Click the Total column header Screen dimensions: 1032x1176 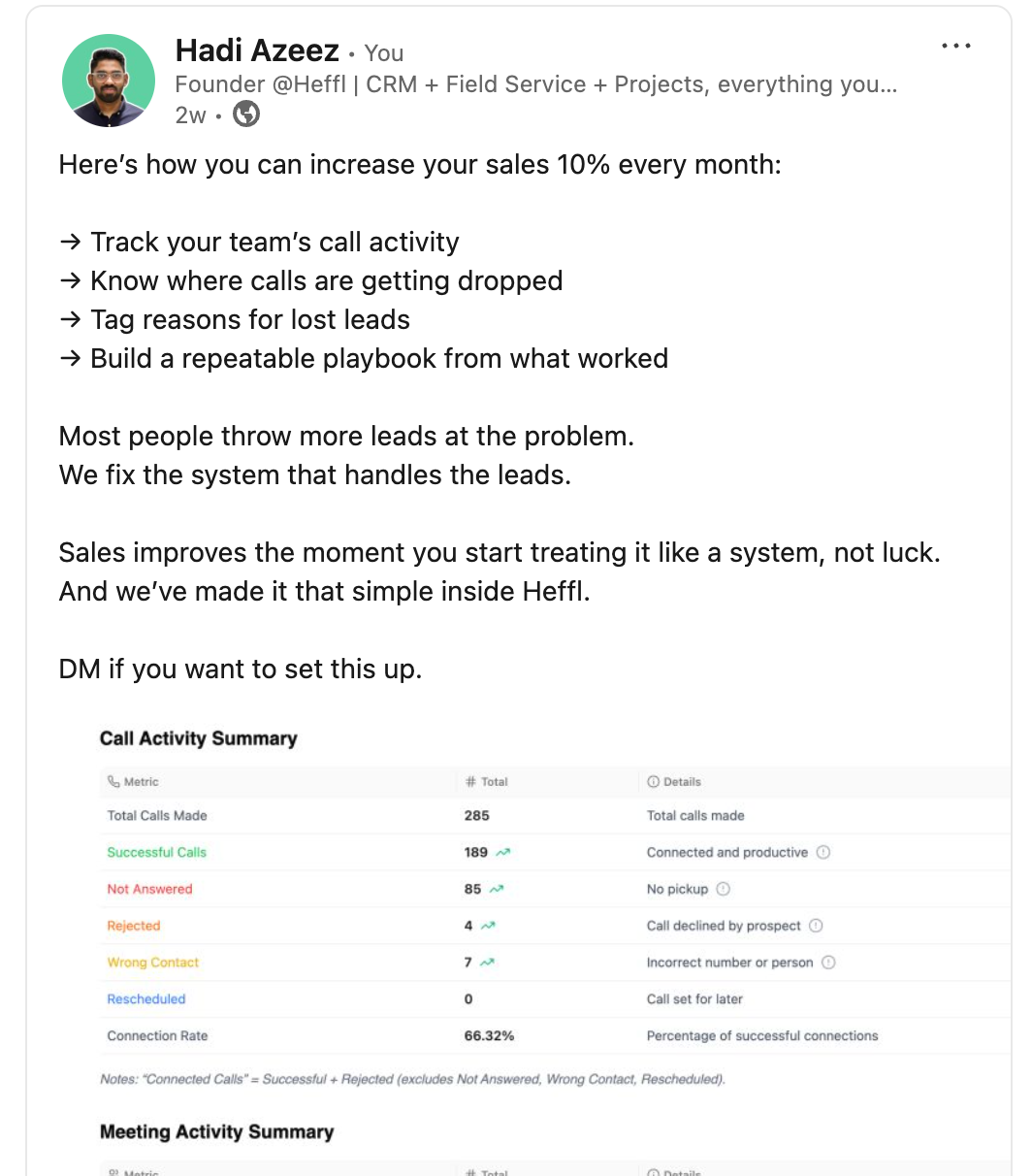[486, 781]
